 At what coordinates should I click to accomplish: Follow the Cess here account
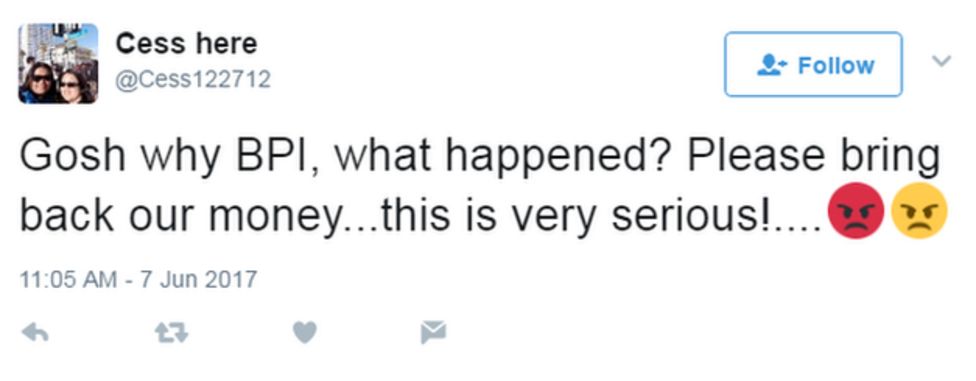(x=814, y=64)
